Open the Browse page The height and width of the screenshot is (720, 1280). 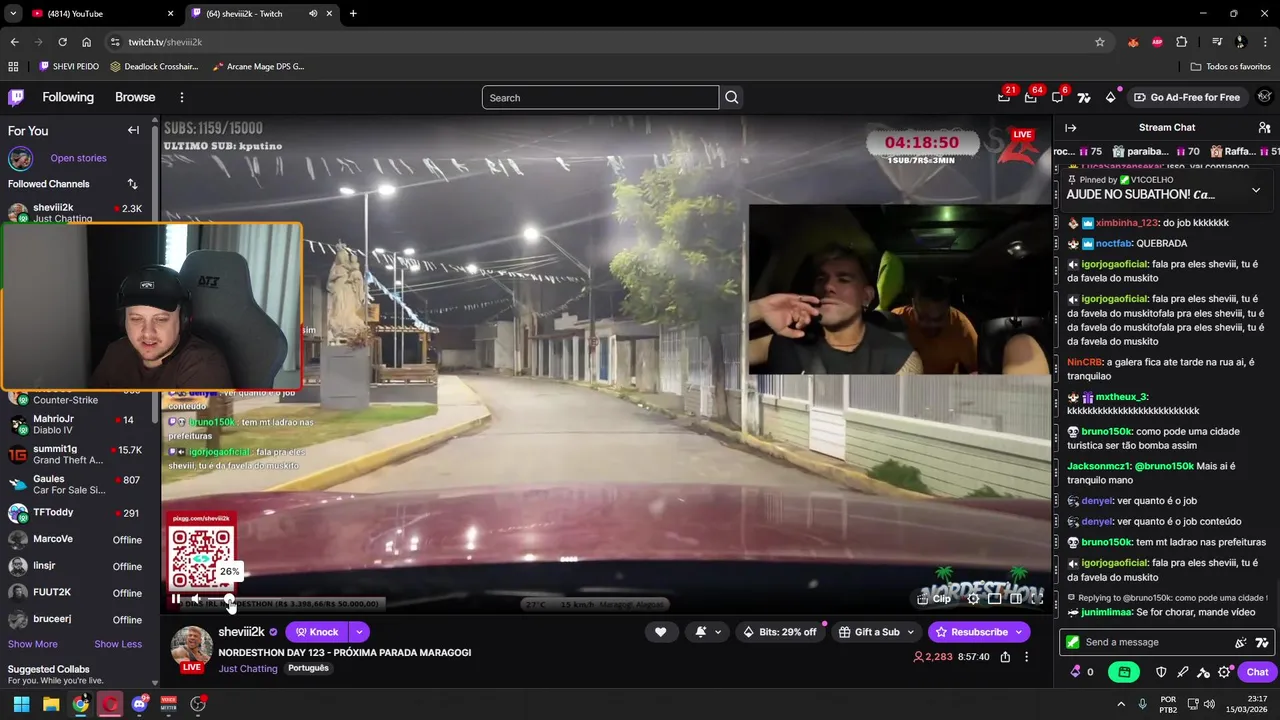point(135,97)
